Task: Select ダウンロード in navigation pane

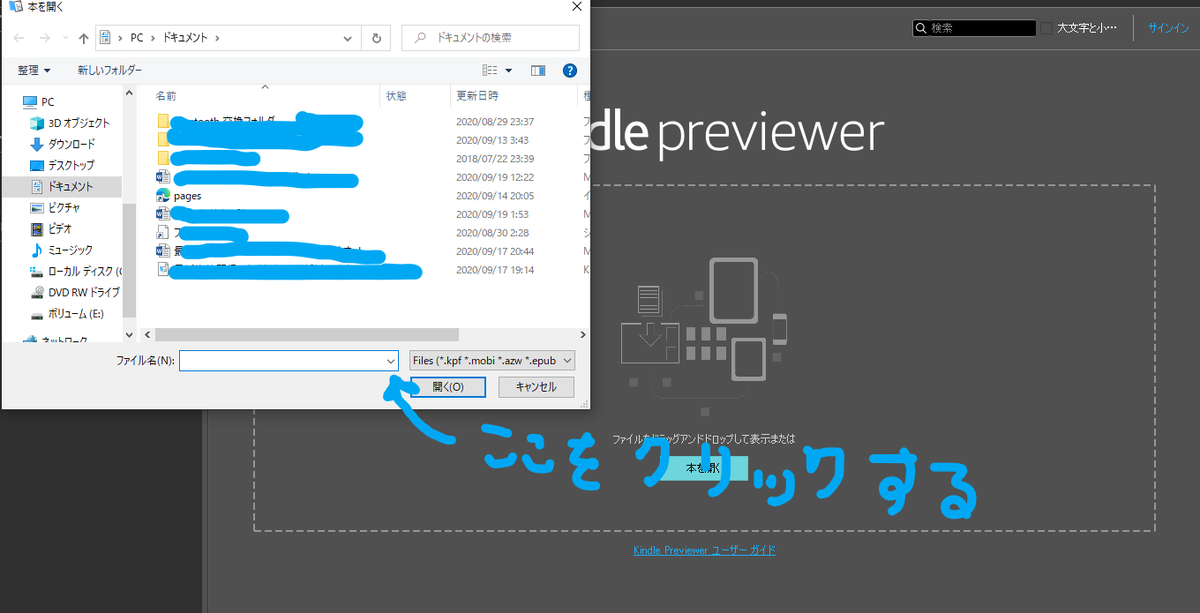Action: pyautogui.click(x=62, y=144)
